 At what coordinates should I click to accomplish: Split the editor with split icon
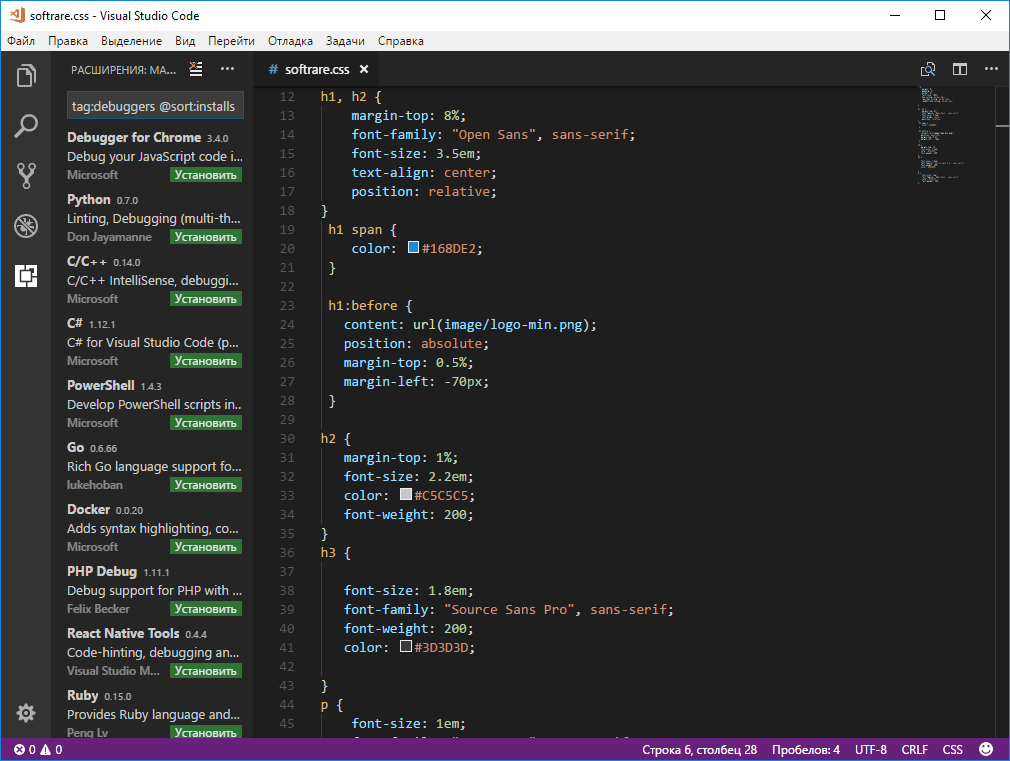tap(960, 69)
